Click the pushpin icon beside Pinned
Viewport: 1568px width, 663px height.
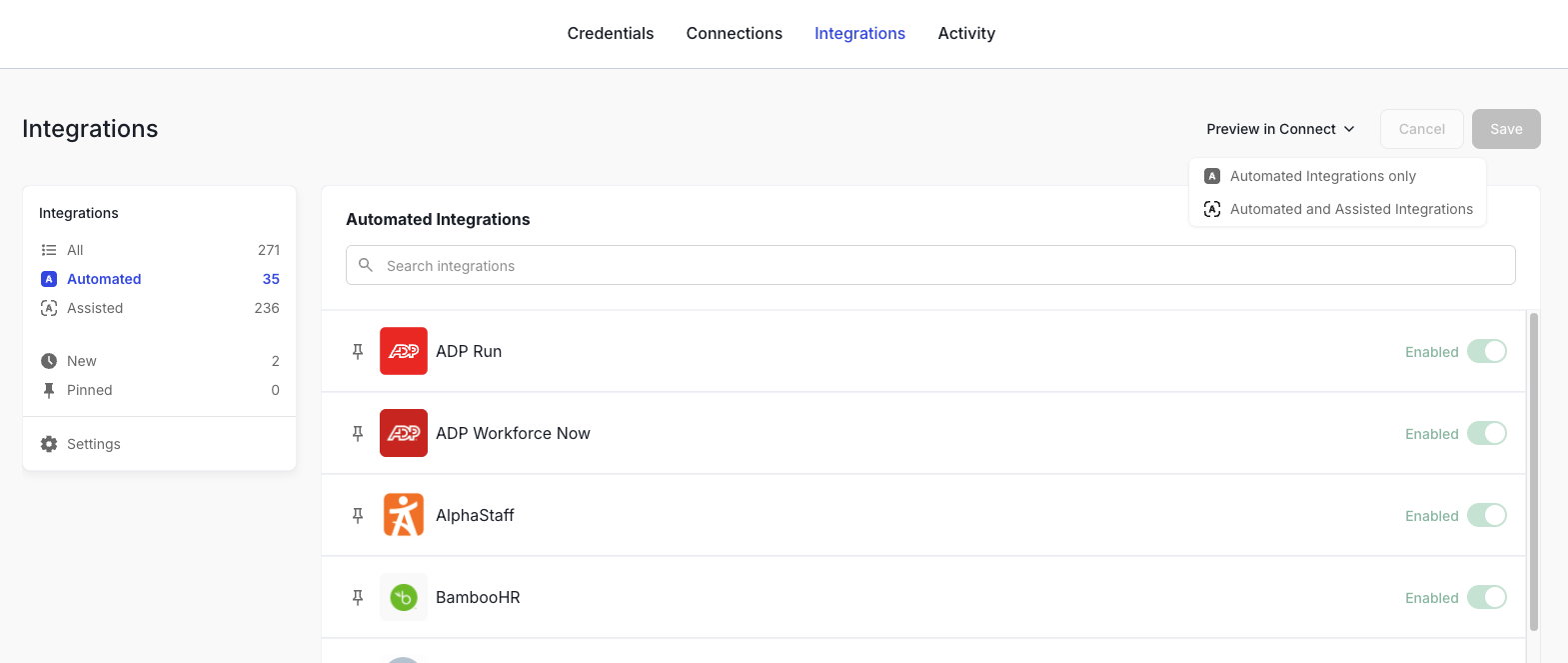click(x=49, y=390)
